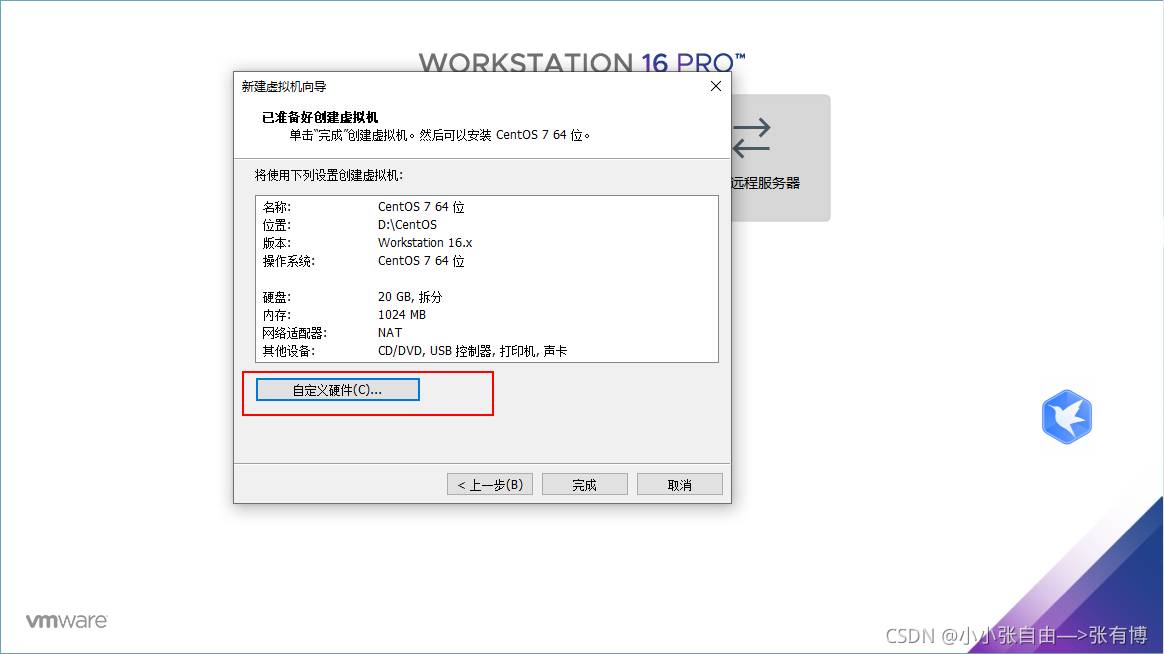Screen dimensions: 1164x654
Task: Select the 操作系统 row in the summary
Action: point(420,261)
